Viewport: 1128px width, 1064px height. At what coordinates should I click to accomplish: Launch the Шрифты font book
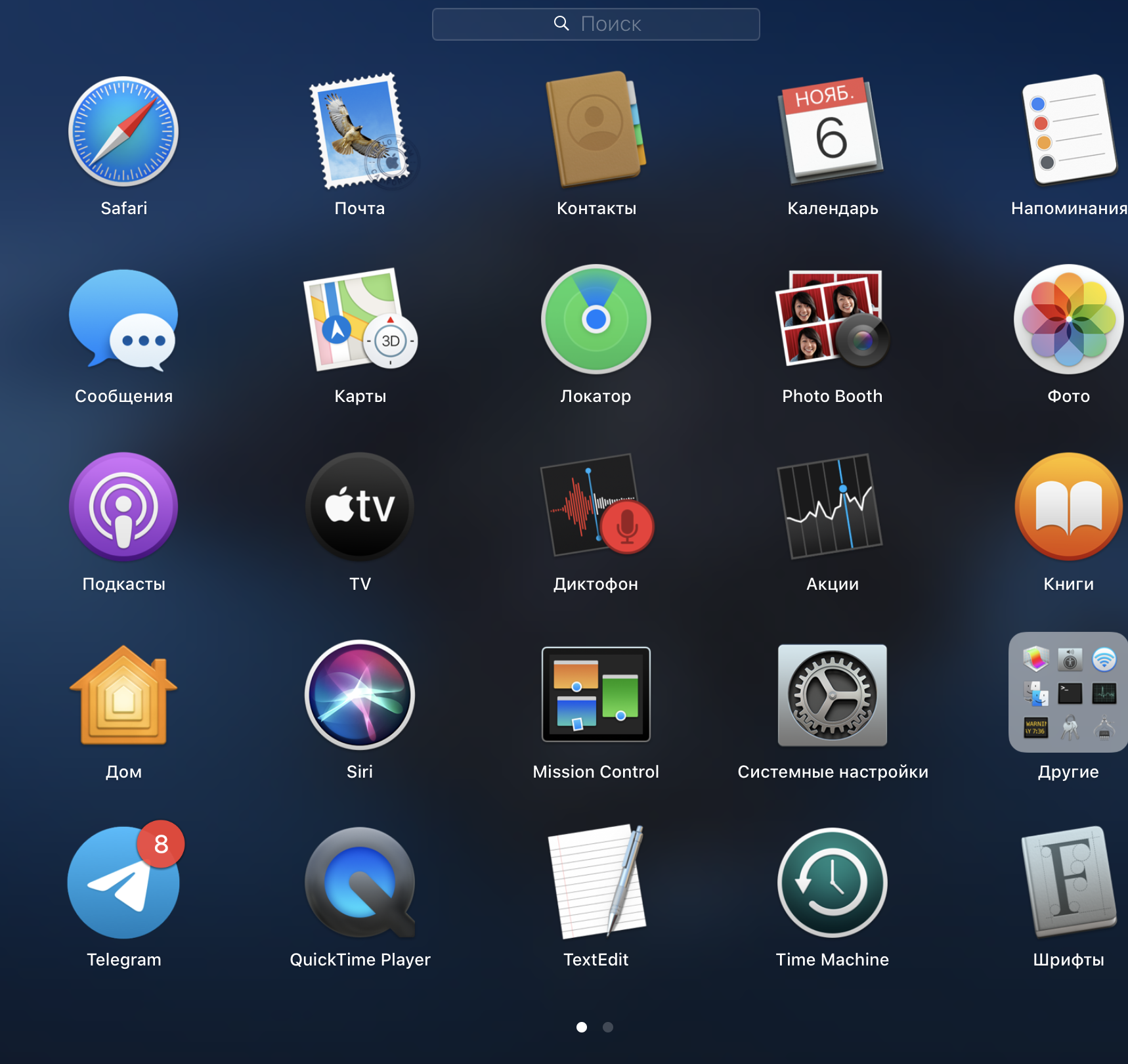click(1069, 882)
